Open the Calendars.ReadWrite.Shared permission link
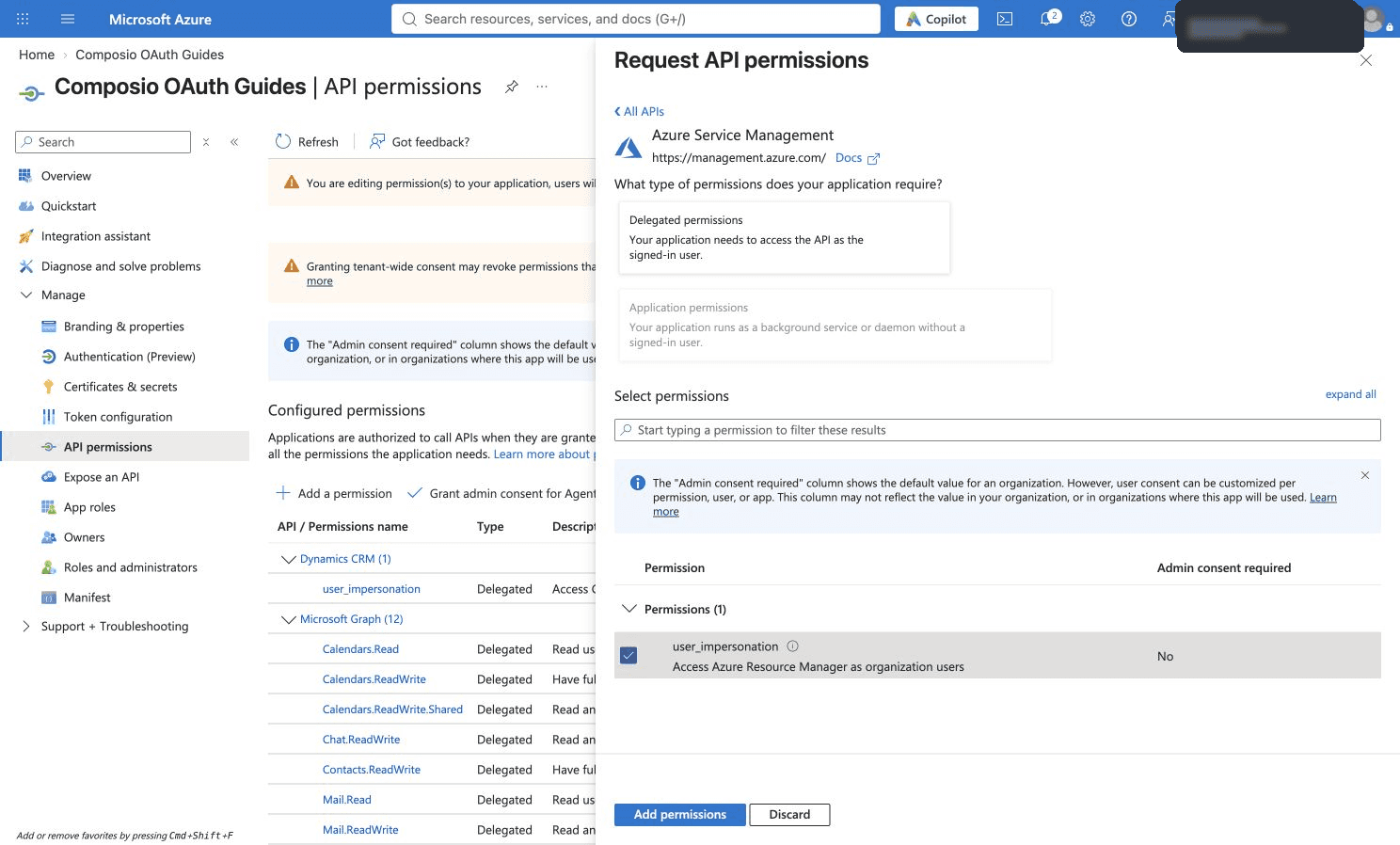 (392, 709)
